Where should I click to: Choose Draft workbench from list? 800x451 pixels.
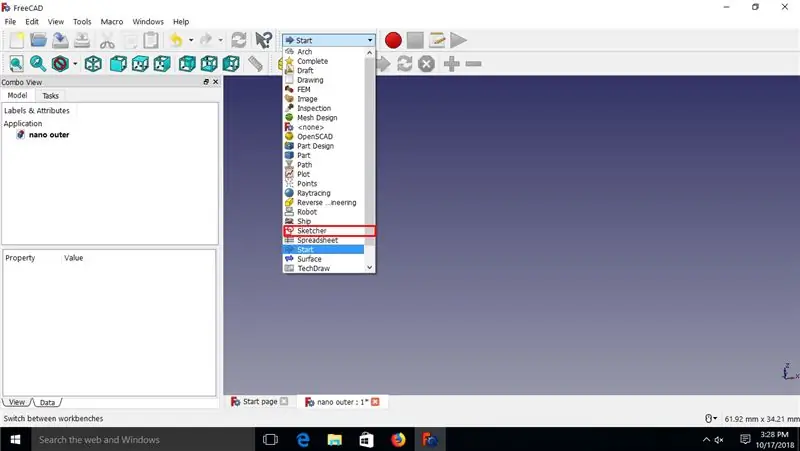[x=323, y=70]
